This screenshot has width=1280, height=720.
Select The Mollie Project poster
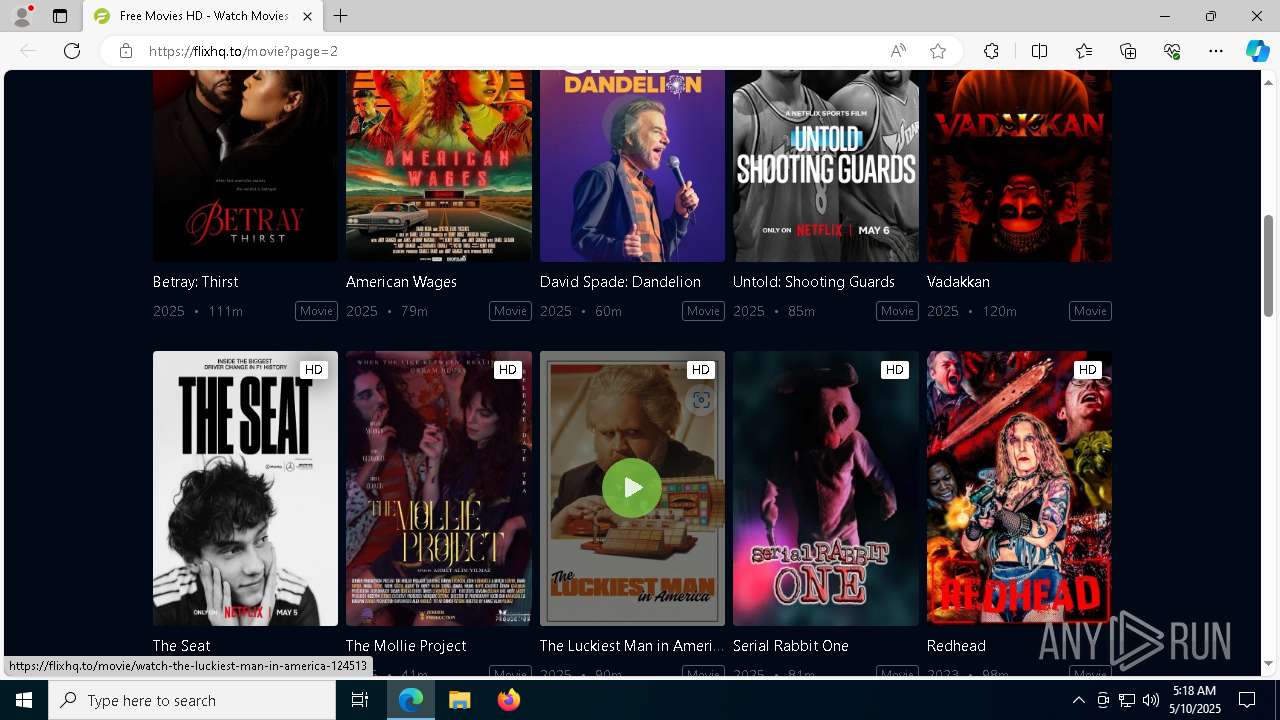pyautogui.click(x=439, y=488)
